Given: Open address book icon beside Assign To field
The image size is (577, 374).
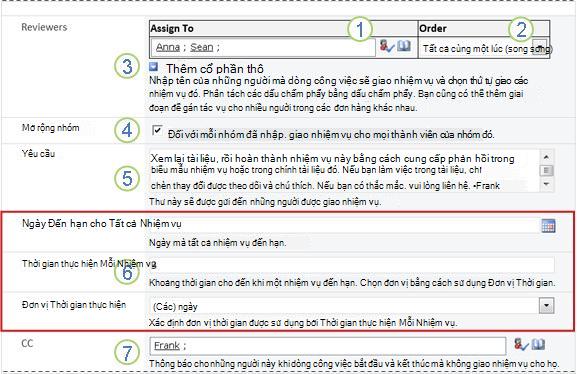Looking at the screenshot, I should click(404, 46).
